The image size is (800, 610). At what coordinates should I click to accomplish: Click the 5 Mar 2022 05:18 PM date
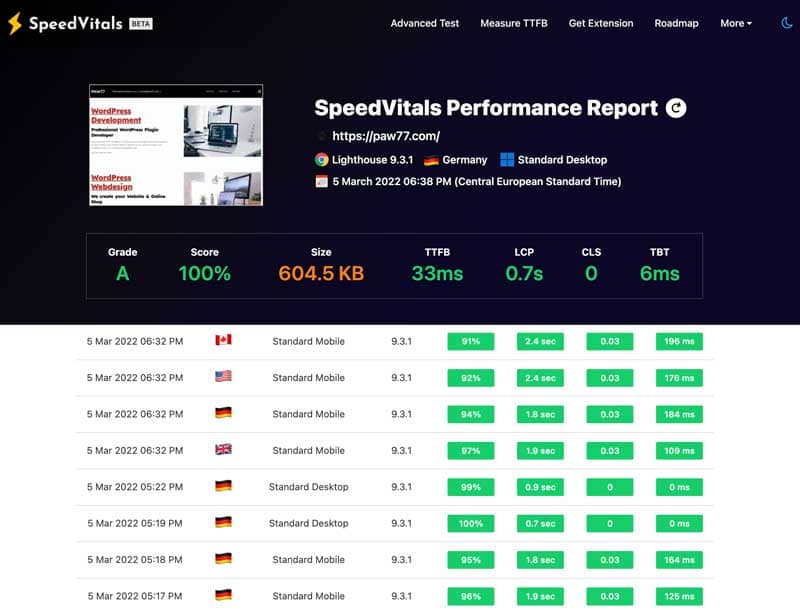pos(135,560)
